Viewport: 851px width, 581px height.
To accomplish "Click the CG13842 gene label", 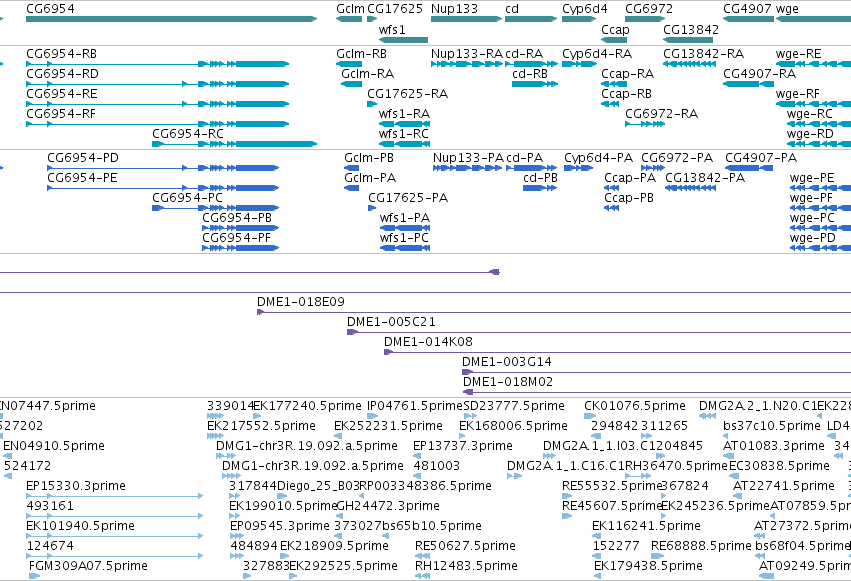I will 690,29.
